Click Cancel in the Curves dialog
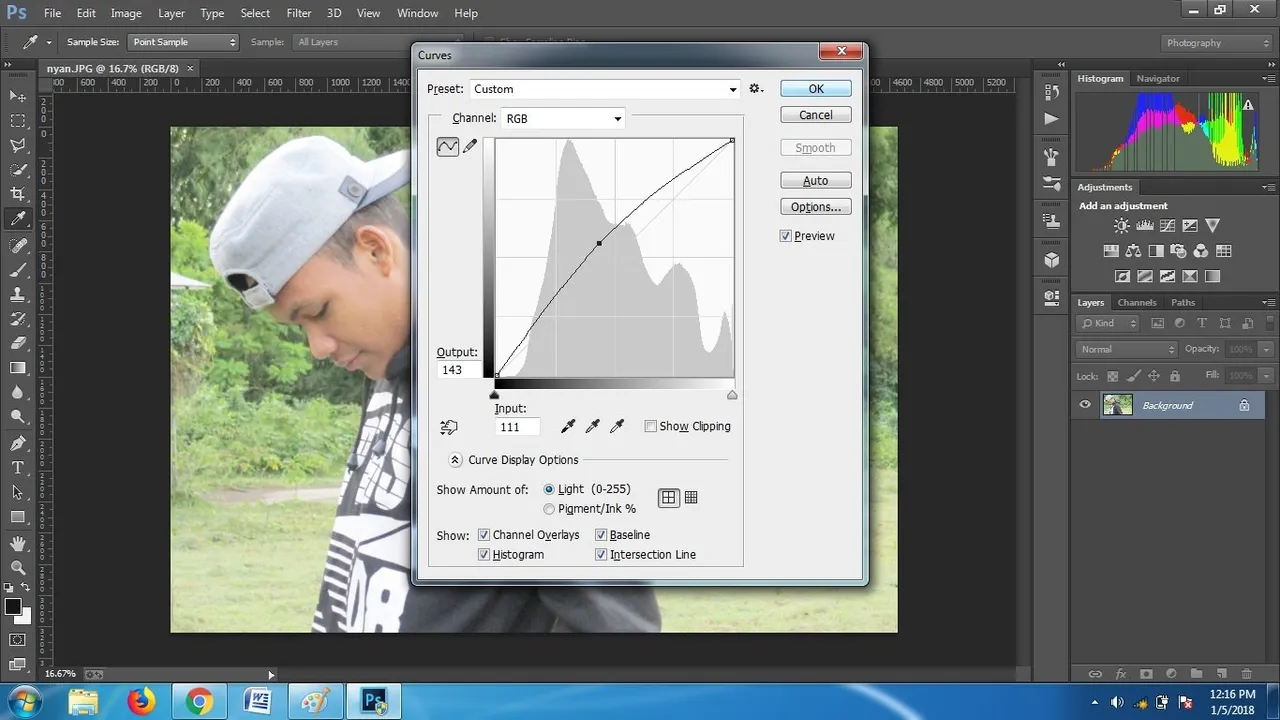Image resolution: width=1280 pixels, height=720 pixels. tap(816, 115)
